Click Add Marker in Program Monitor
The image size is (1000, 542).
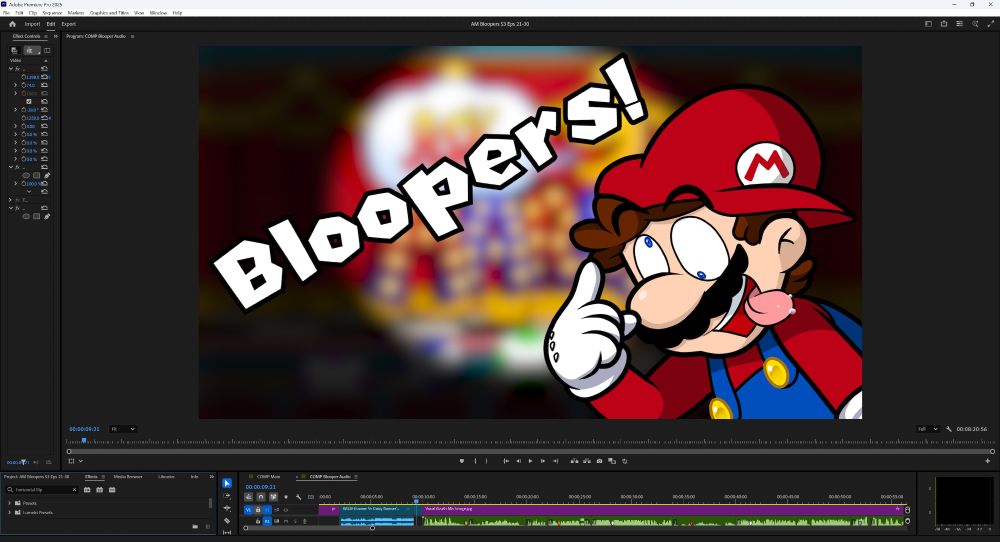click(462, 461)
